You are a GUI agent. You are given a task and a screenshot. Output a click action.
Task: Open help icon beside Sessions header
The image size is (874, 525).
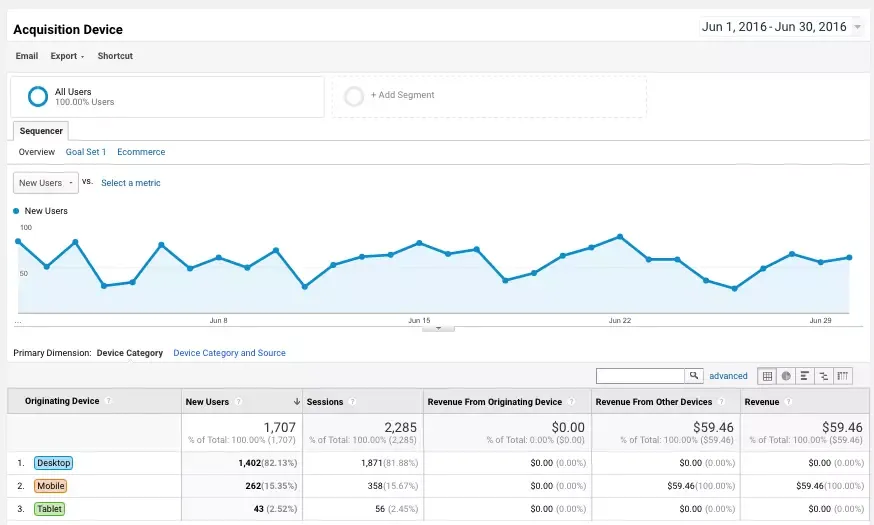point(352,401)
